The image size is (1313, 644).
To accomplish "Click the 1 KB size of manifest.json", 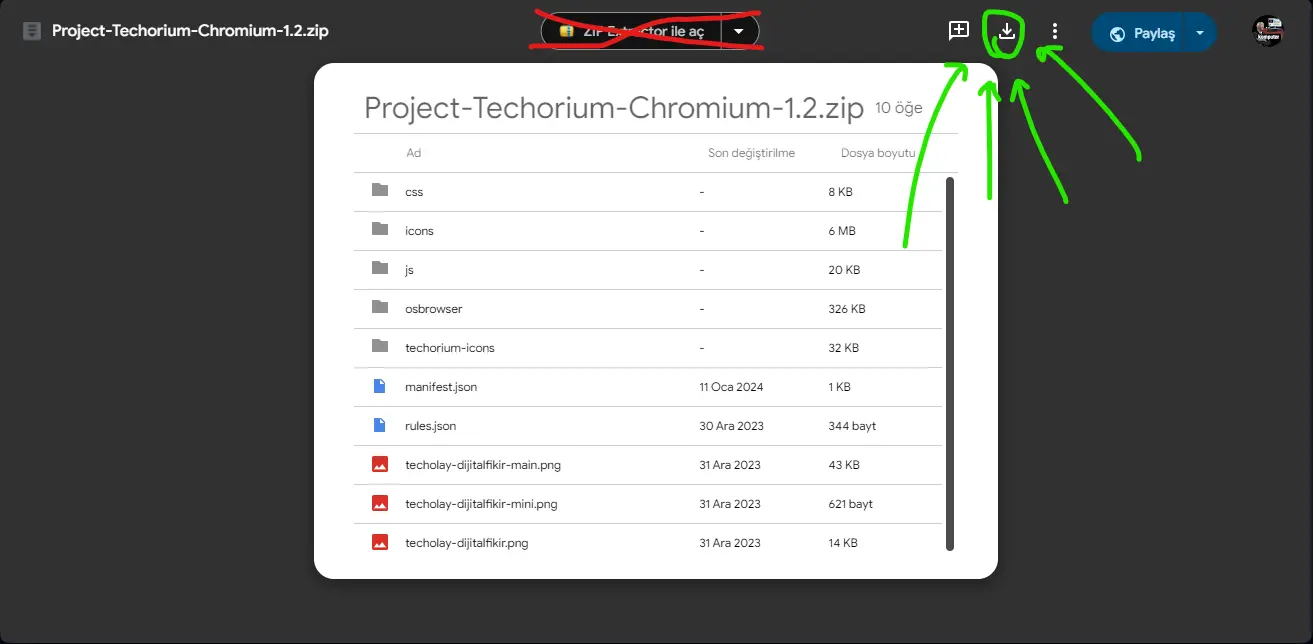I will [x=840, y=387].
